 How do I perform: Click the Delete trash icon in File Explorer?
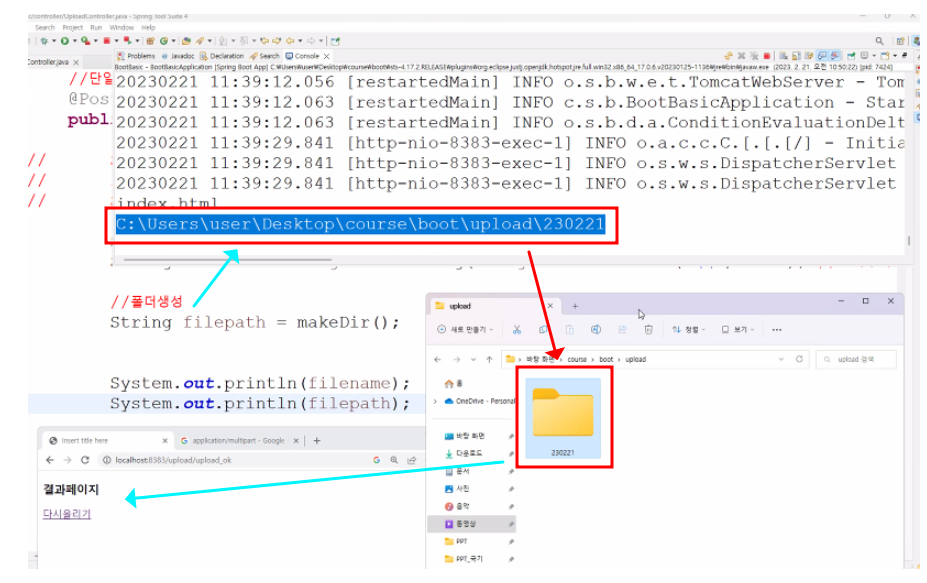click(x=649, y=329)
